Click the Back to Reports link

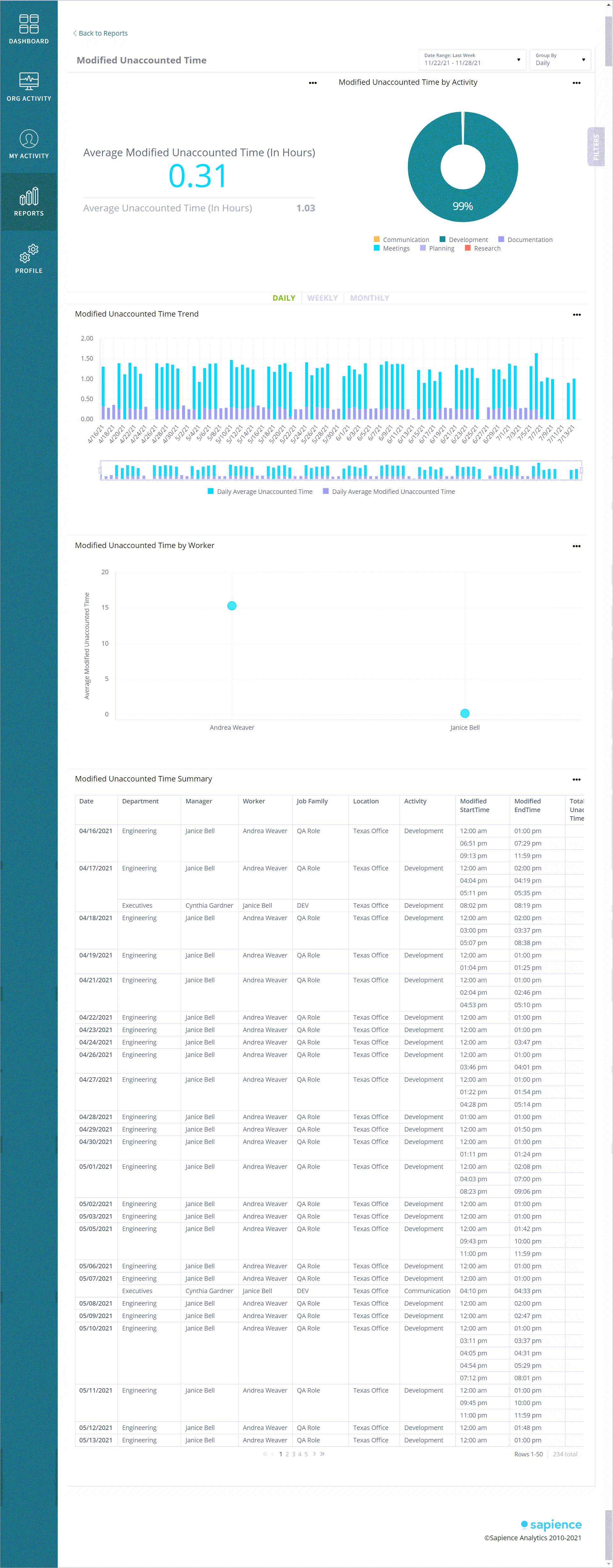(100, 33)
